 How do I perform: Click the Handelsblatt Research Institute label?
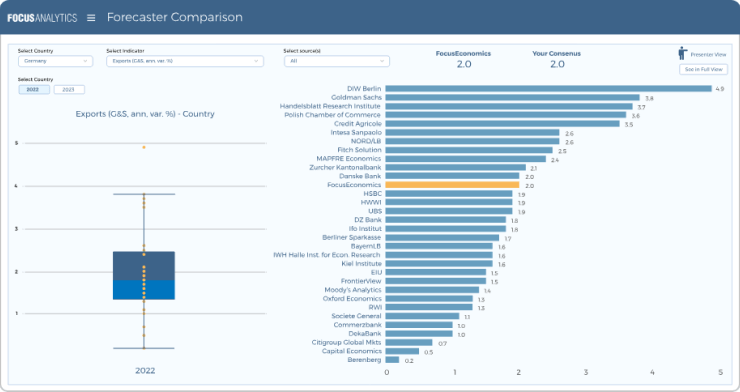click(330, 106)
